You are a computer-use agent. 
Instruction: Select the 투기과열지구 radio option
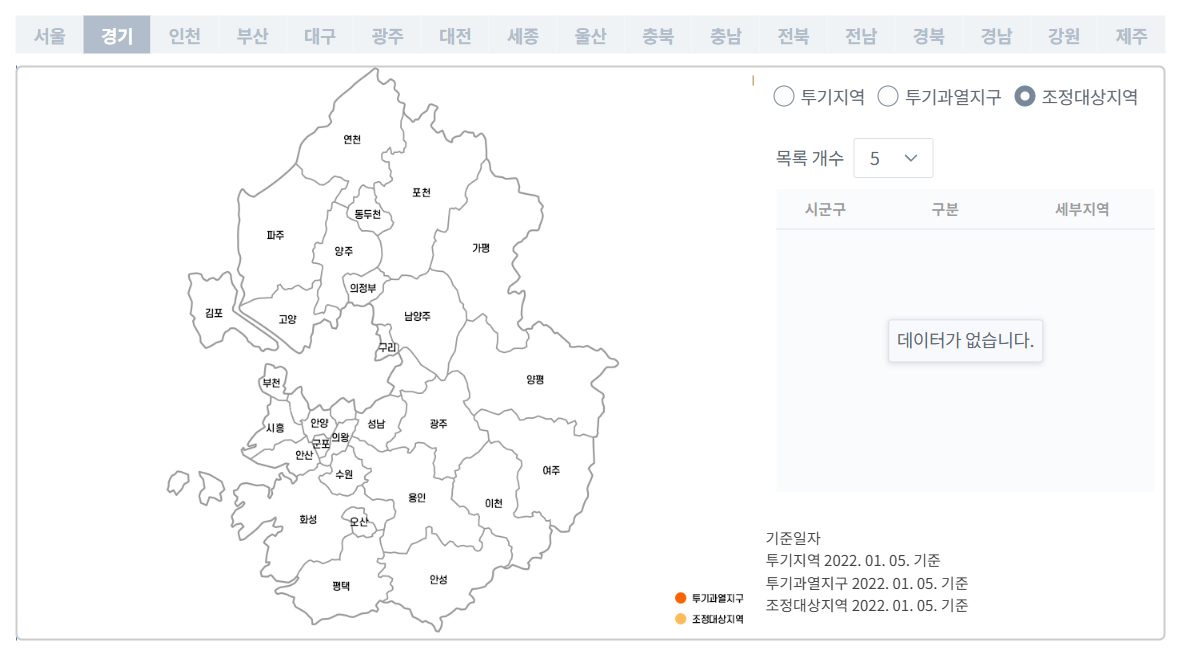[x=887, y=97]
